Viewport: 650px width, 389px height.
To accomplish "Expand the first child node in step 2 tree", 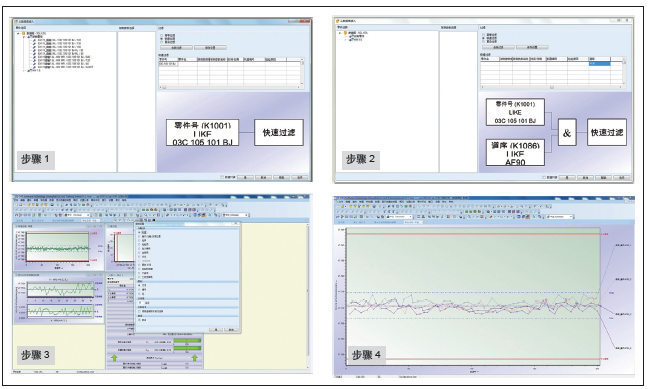I will click(x=347, y=36).
